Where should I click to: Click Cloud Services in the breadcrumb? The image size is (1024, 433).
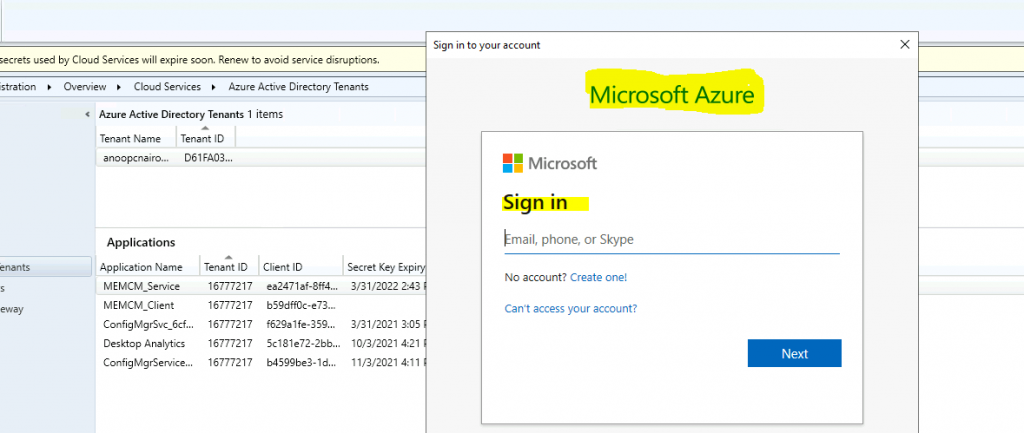point(167,86)
